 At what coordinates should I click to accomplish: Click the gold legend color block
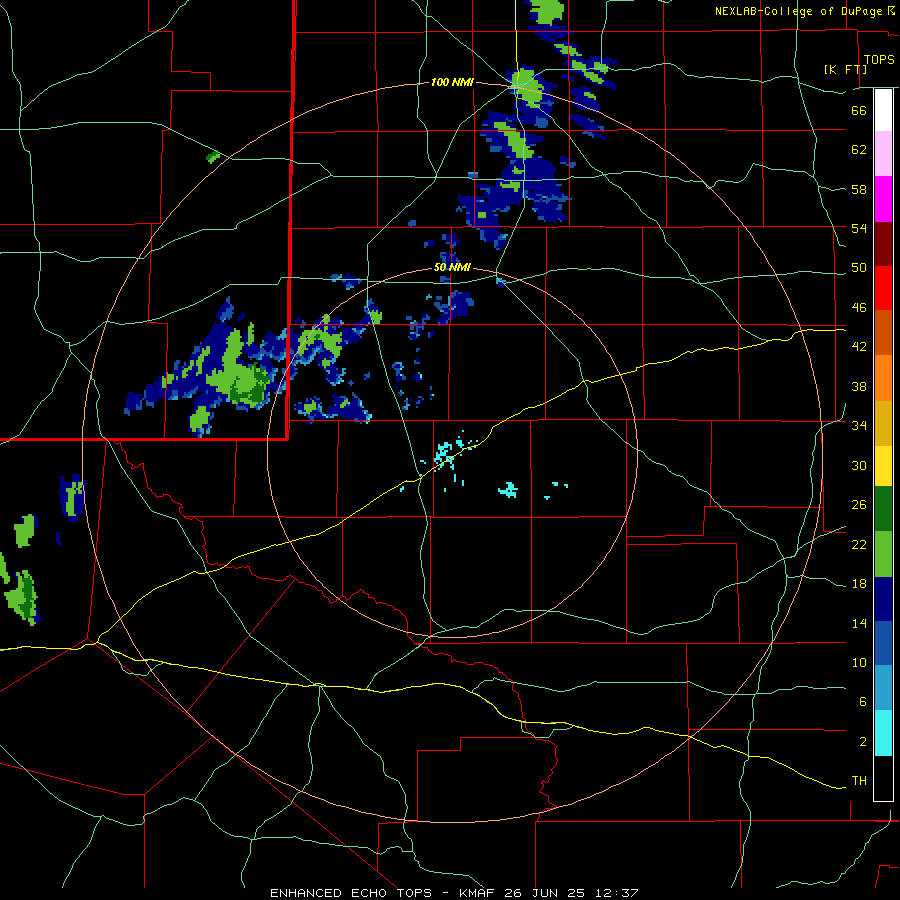883,423
